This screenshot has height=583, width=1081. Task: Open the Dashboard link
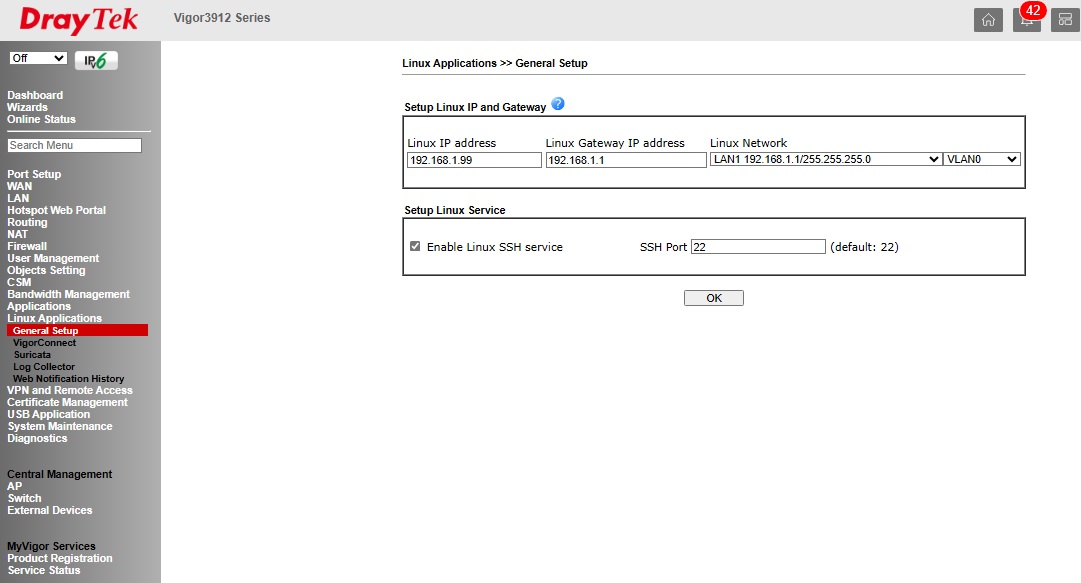[35, 95]
